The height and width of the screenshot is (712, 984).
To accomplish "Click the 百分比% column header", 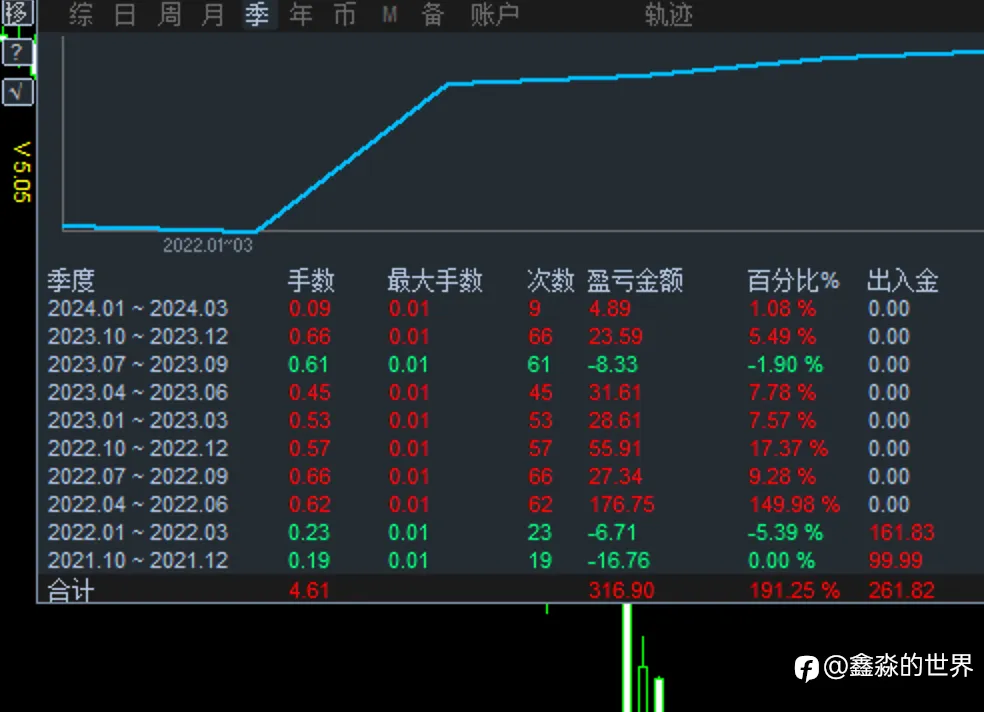I will point(793,280).
